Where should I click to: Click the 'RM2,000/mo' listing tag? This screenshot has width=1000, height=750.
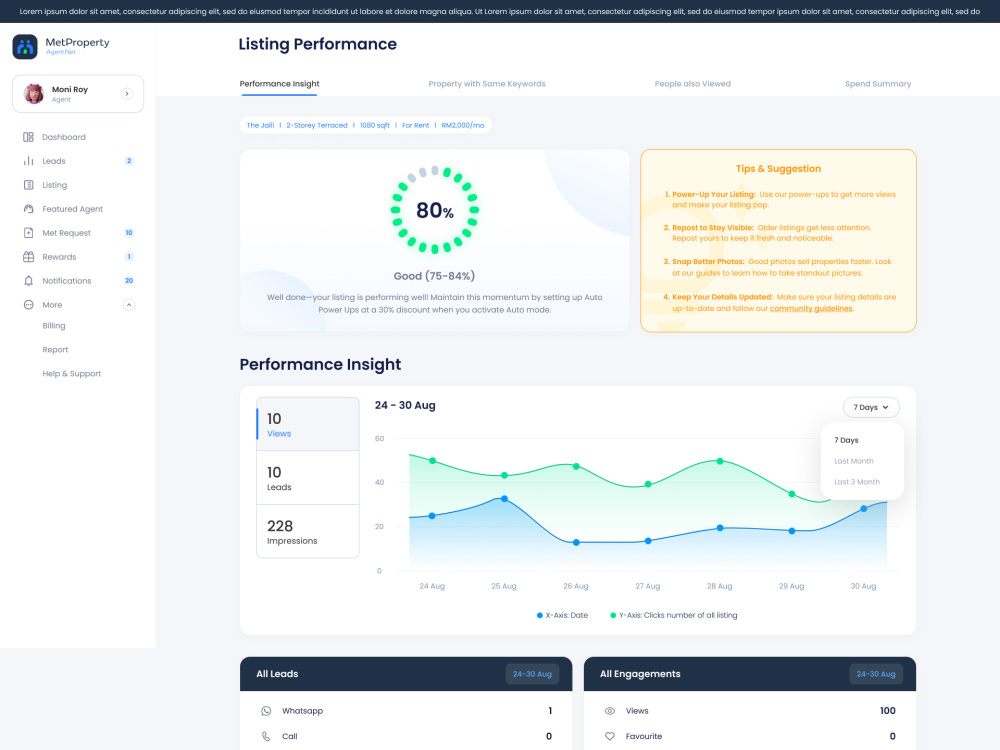point(462,126)
